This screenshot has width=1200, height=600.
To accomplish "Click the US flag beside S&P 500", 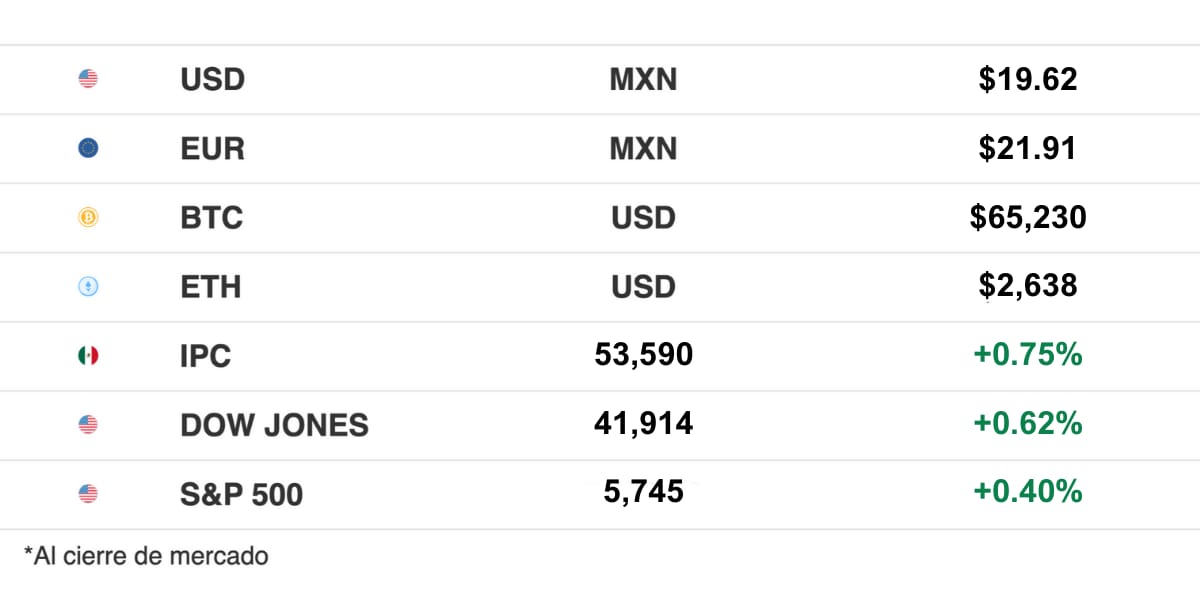I will (x=88, y=493).
